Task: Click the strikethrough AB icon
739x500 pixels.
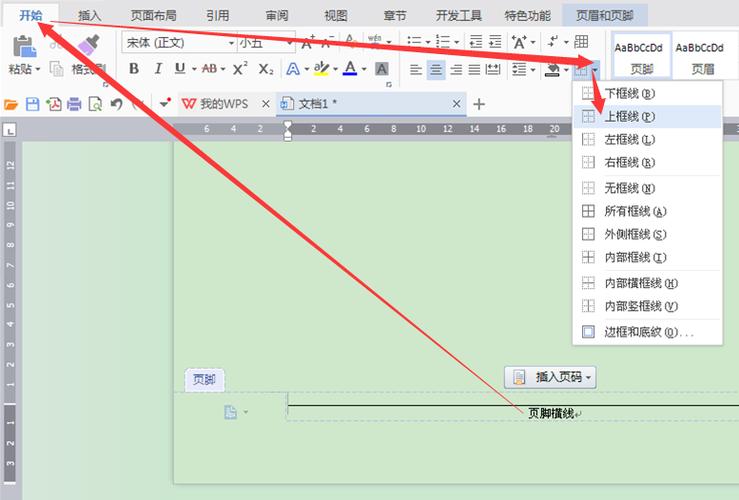Action: pos(209,69)
